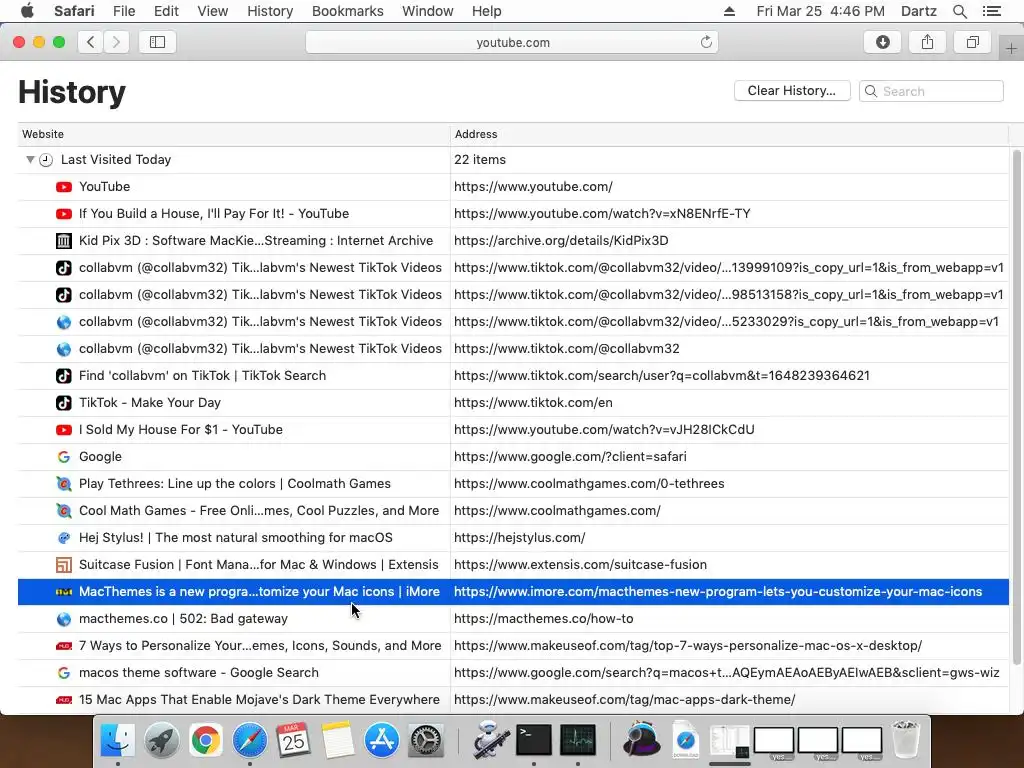The image size is (1024, 768).
Task: Show downloads with the download arrow icon
Action: (x=882, y=42)
